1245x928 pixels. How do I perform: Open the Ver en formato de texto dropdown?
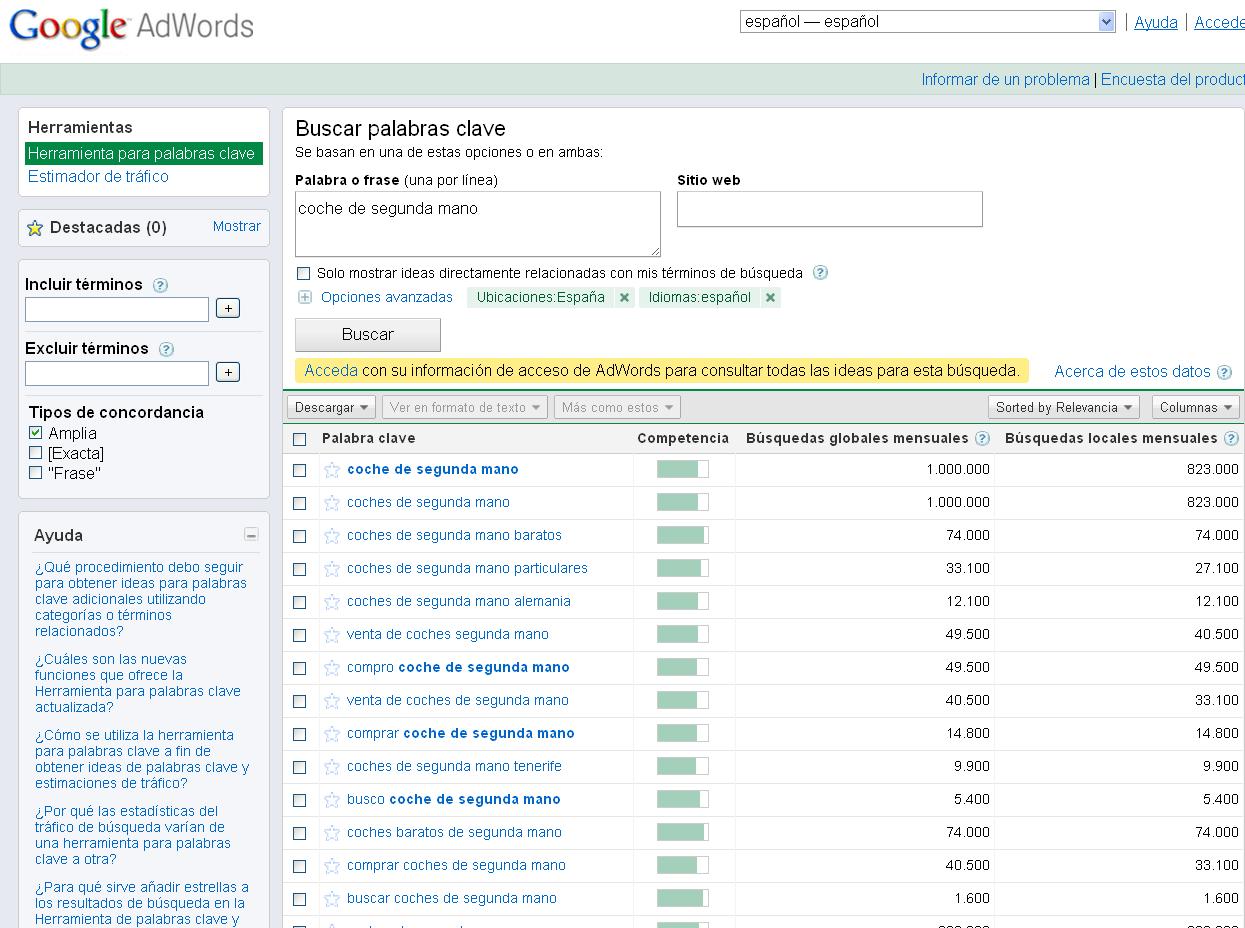coord(465,407)
